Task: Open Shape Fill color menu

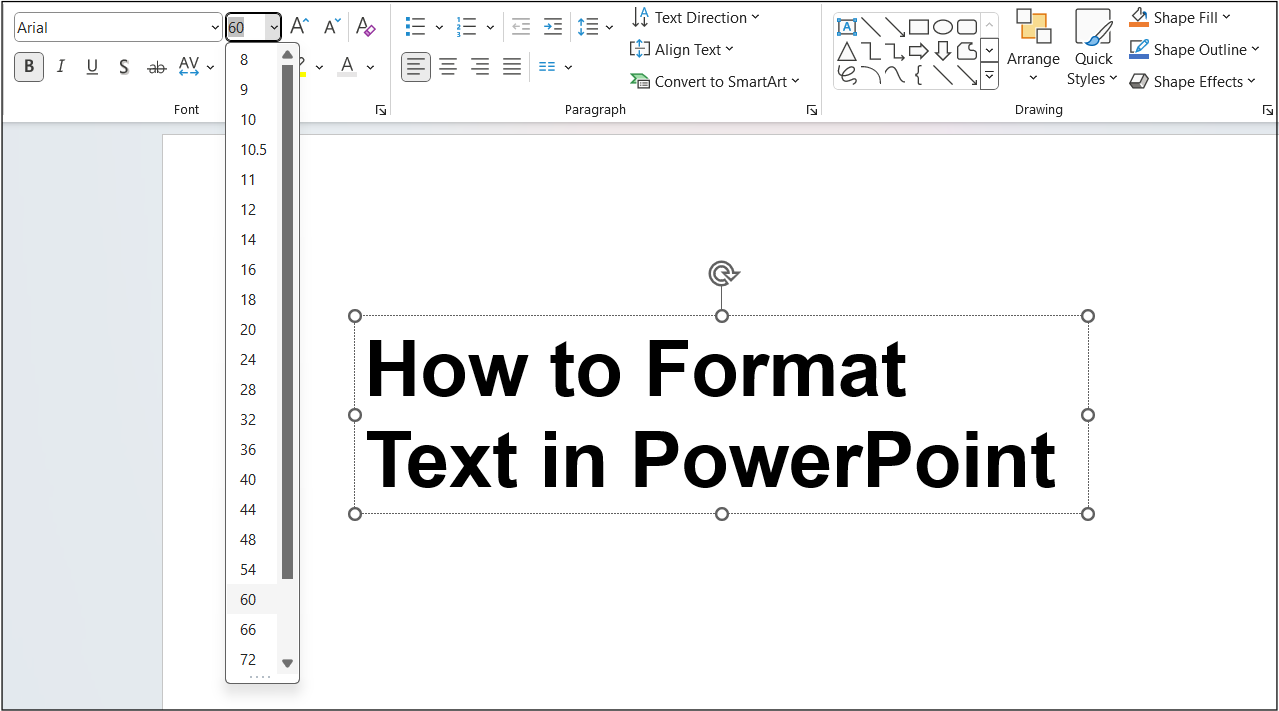Action: click(x=1180, y=17)
